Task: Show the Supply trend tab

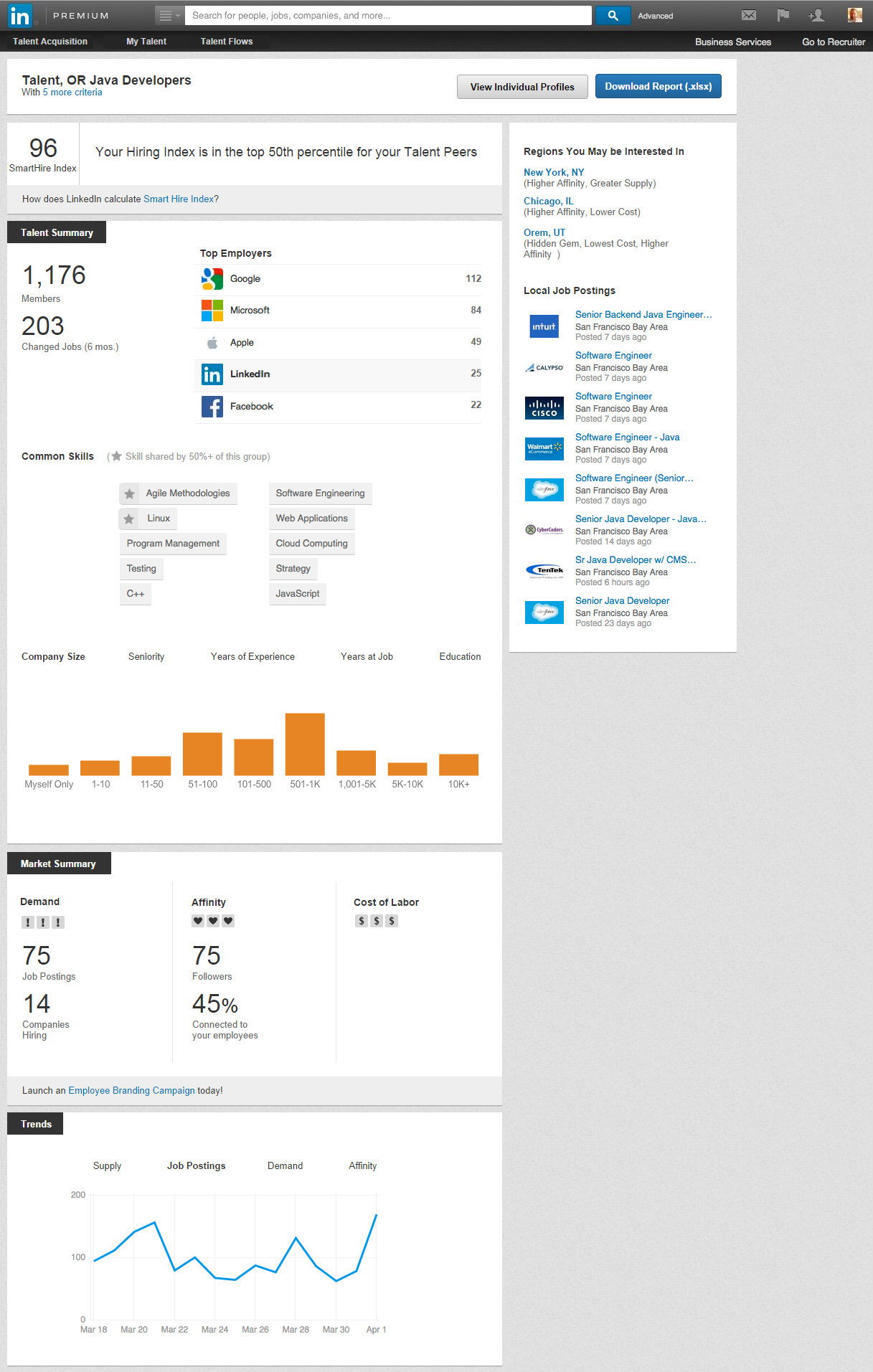Action: 107,1166
